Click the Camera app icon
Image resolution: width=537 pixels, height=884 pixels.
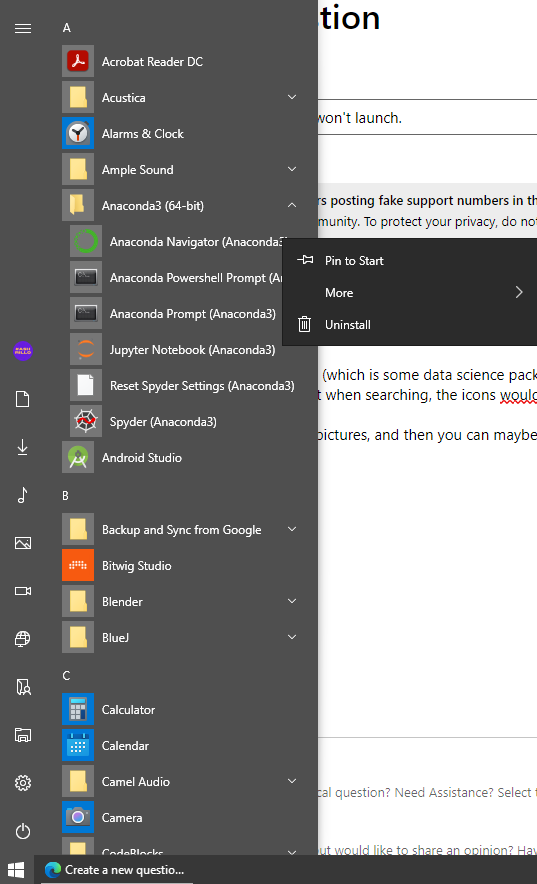coord(78,817)
